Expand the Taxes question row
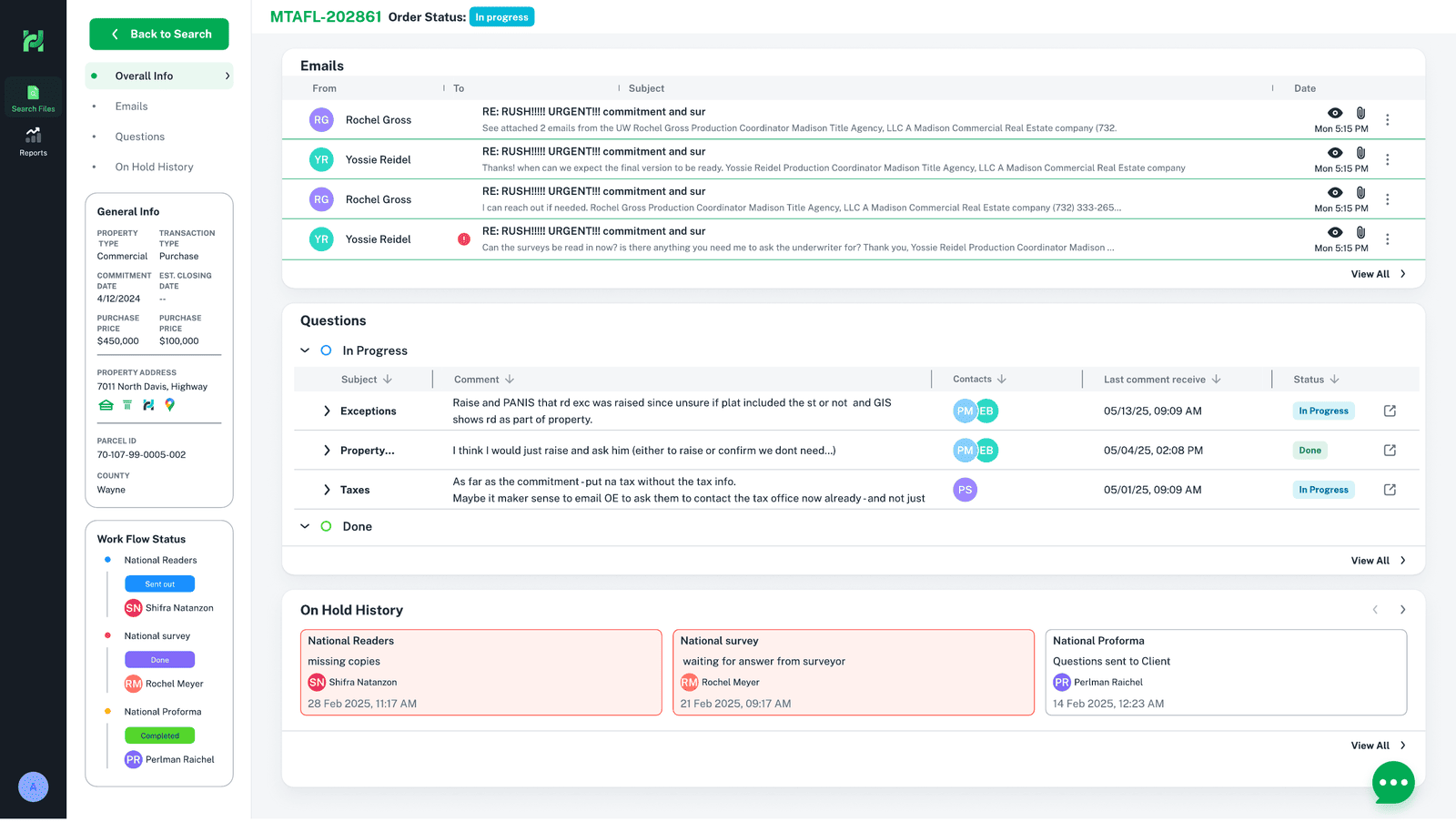The height and width of the screenshot is (822, 1456). click(327, 490)
